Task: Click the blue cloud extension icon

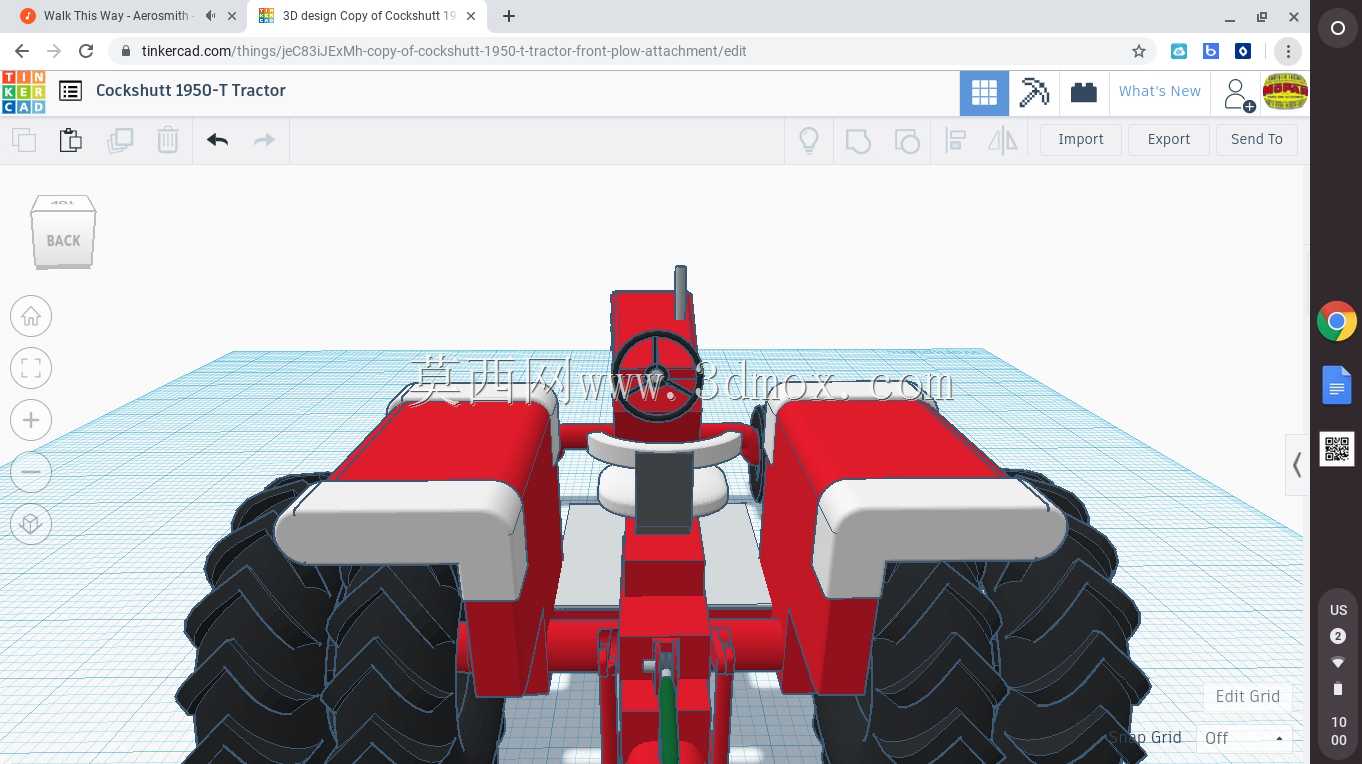Action: (1179, 51)
